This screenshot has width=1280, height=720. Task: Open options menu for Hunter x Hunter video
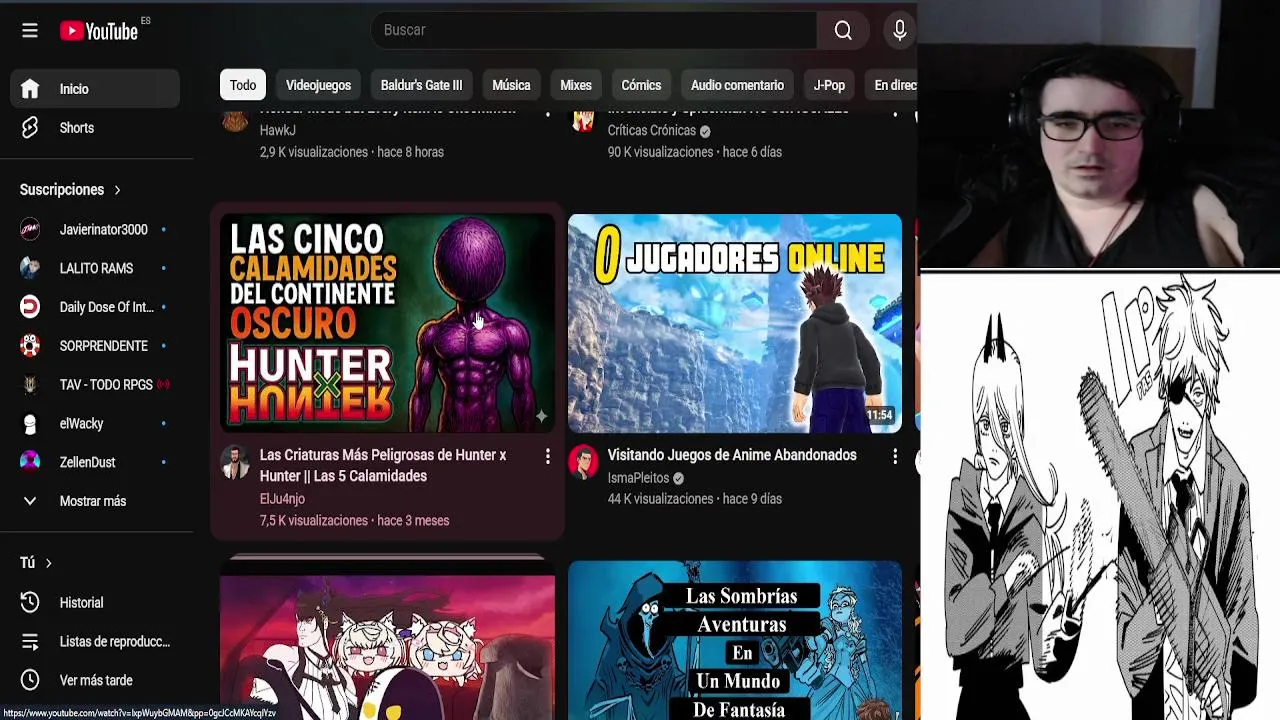547,457
